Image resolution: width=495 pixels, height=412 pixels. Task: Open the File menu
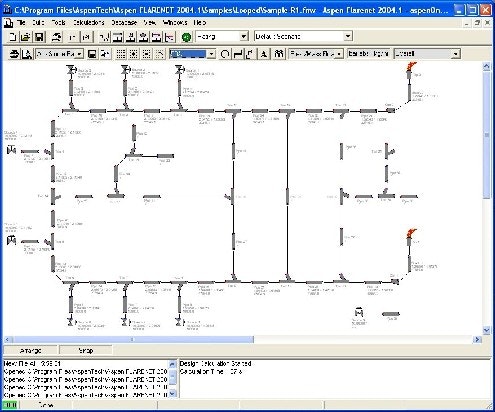click(x=21, y=23)
